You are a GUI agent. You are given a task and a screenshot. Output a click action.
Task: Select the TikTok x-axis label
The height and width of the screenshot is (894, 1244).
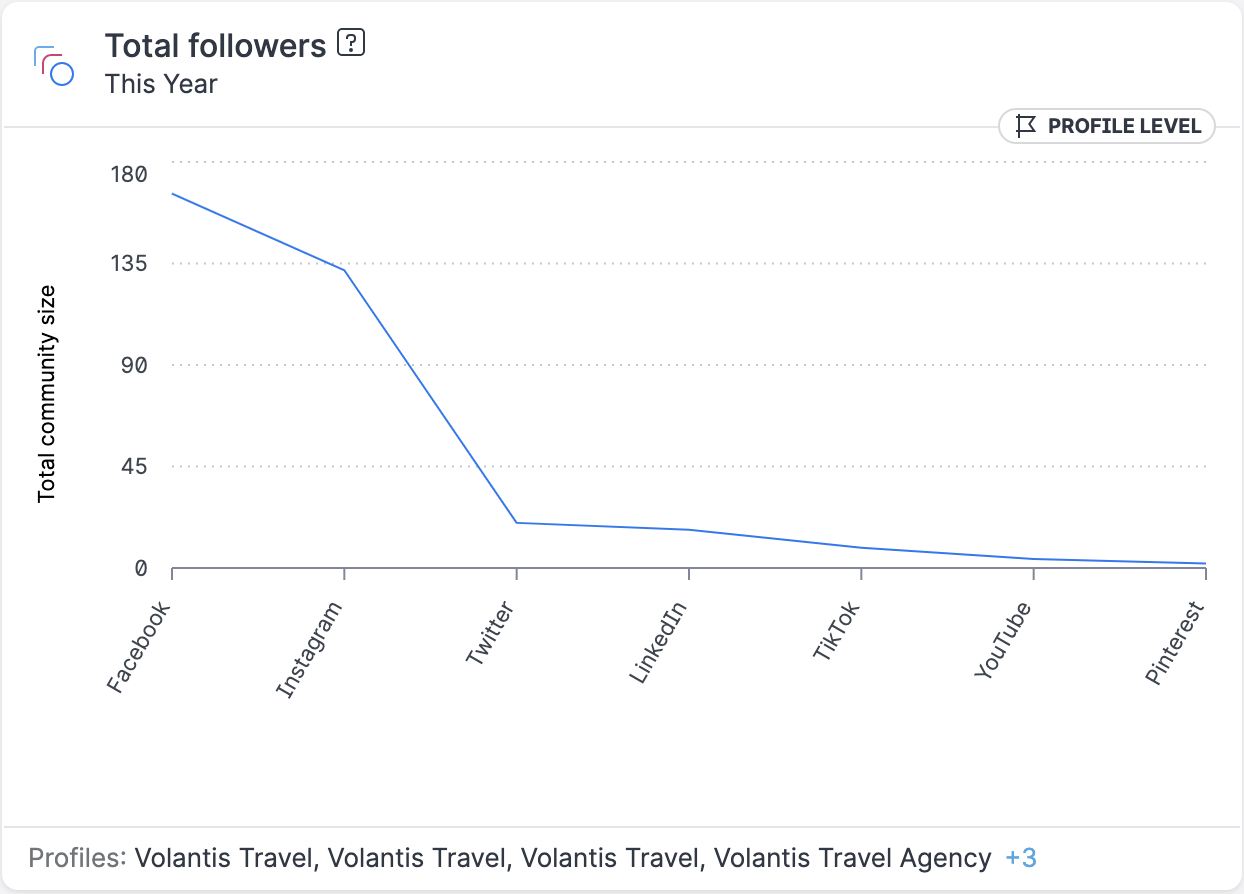pos(836,632)
